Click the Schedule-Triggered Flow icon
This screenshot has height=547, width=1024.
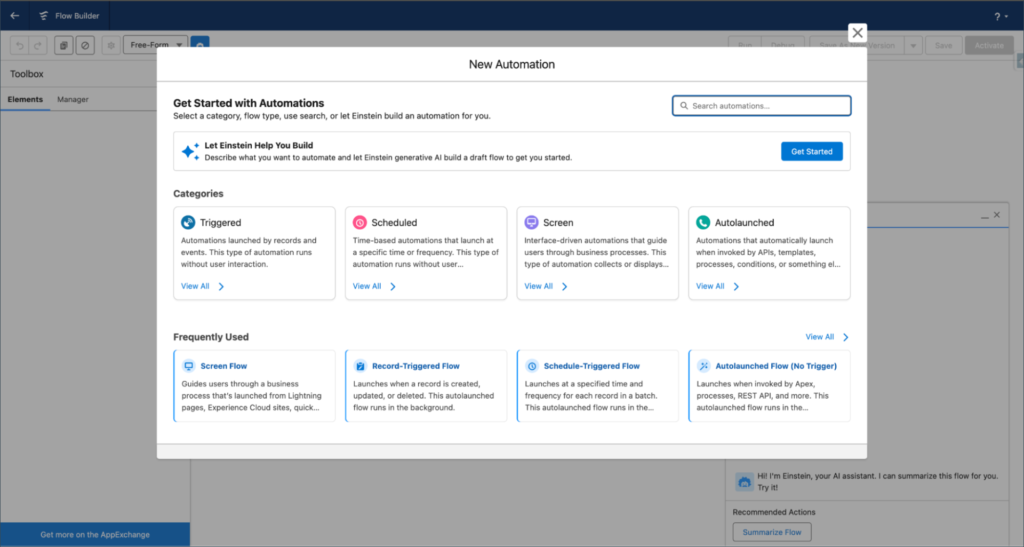click(x=533, y=366)
